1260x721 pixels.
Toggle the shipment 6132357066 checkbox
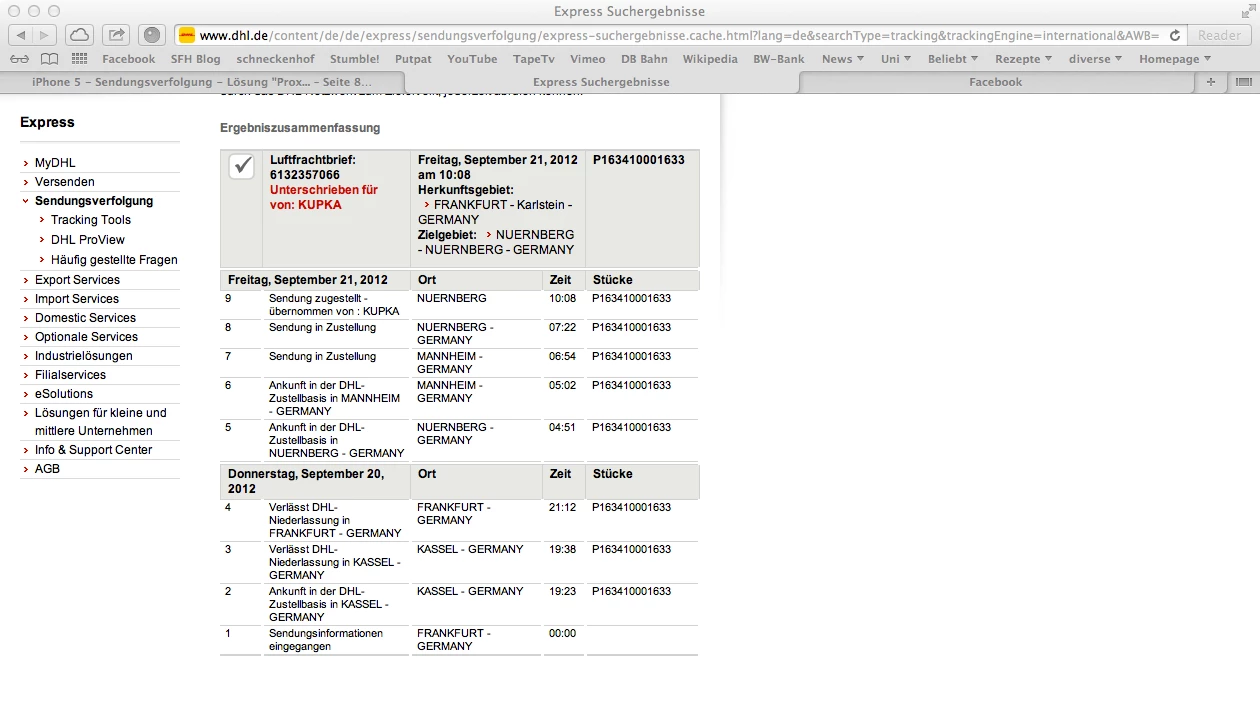[x=241, y=166]
